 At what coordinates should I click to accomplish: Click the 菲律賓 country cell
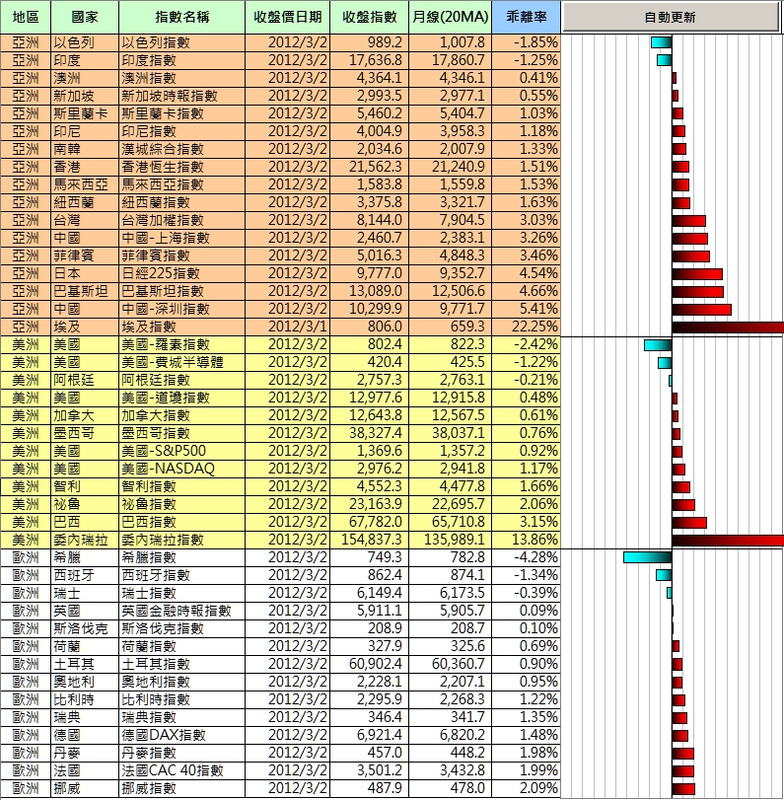(85, 256)
